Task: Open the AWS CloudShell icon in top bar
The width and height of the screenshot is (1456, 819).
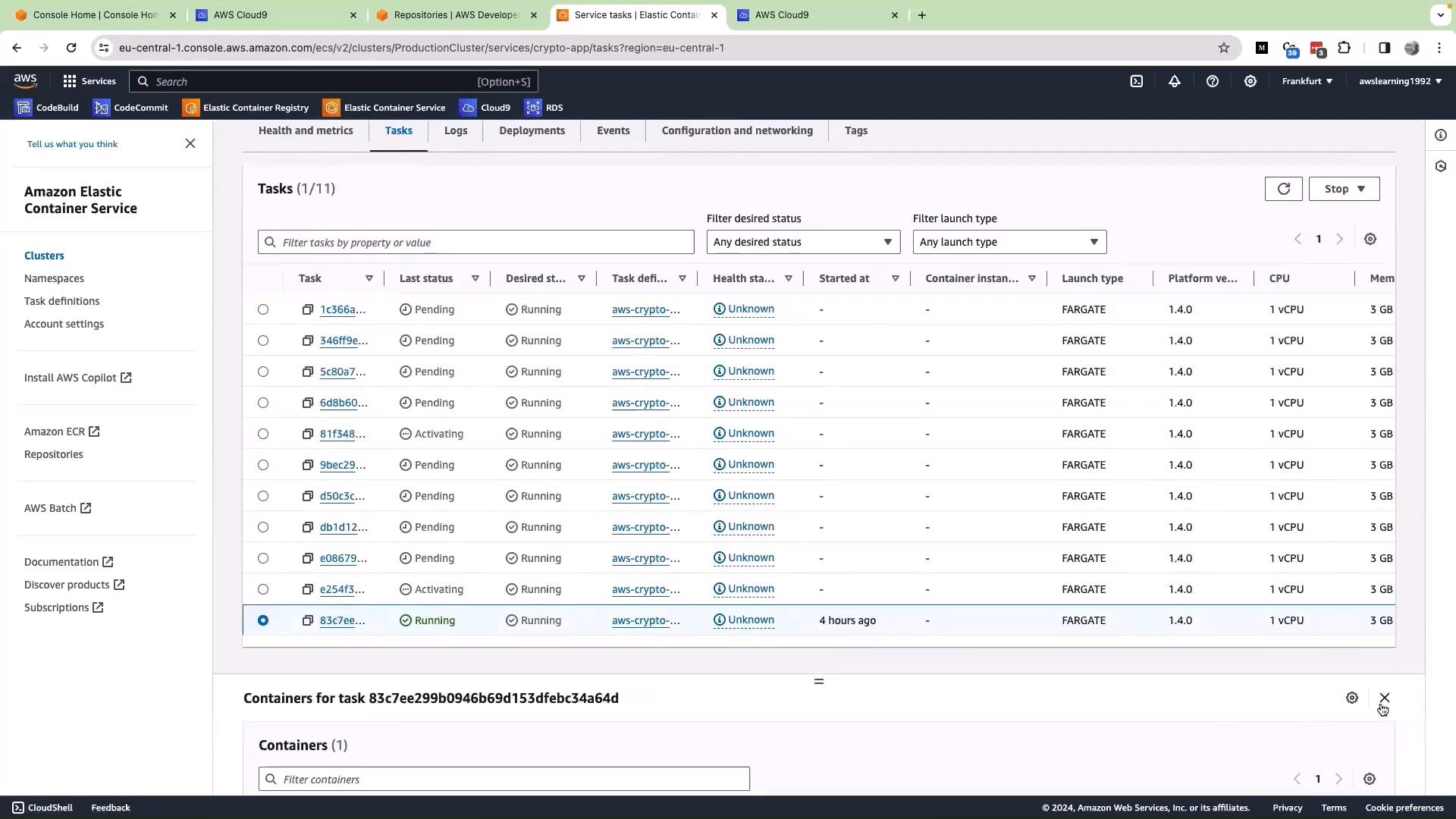Action: (x=1136, y=81)
